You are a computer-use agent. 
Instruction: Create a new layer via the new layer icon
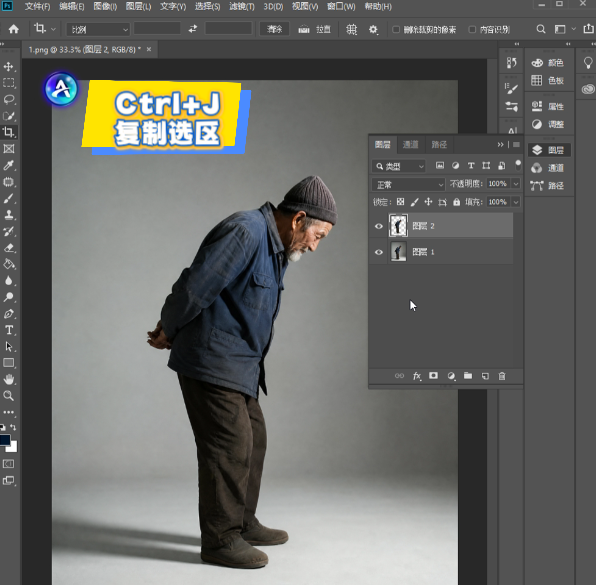[485, 376]
